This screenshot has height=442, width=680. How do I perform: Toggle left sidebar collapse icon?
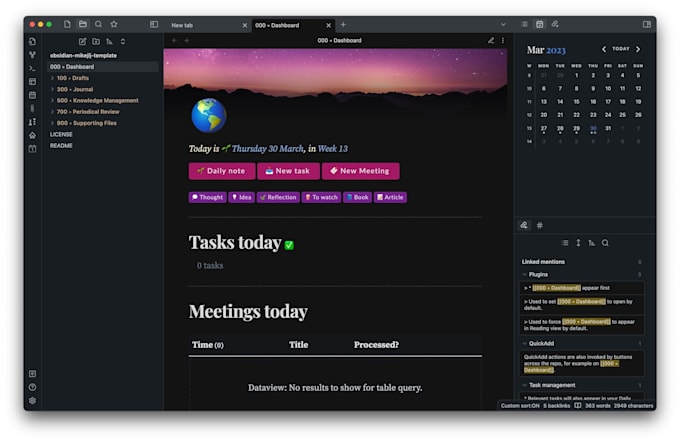pos(154,24)
